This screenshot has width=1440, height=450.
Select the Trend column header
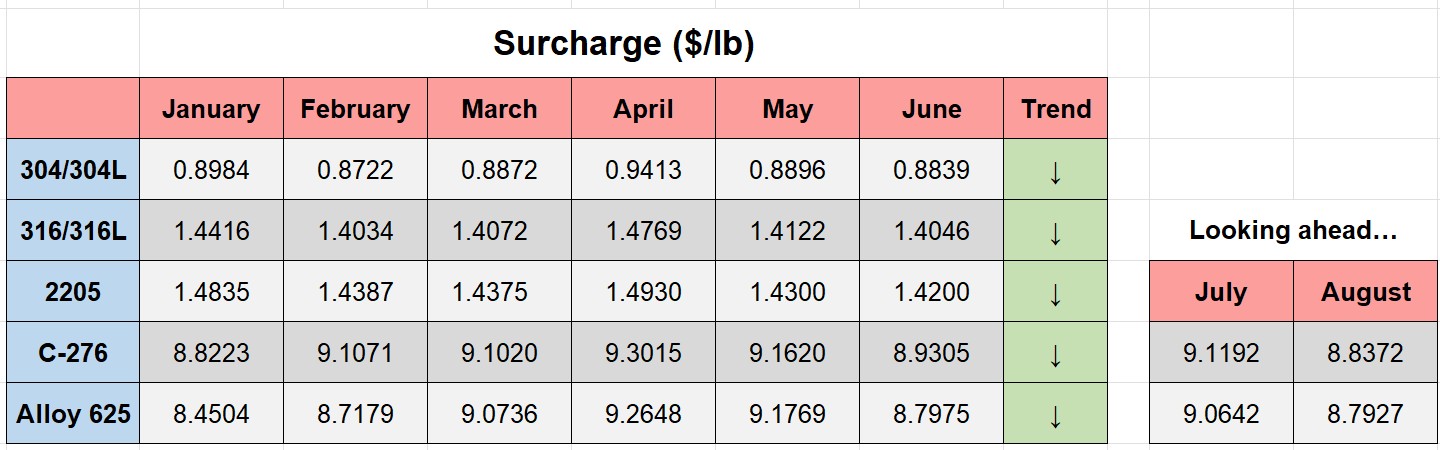[1055, 108]
